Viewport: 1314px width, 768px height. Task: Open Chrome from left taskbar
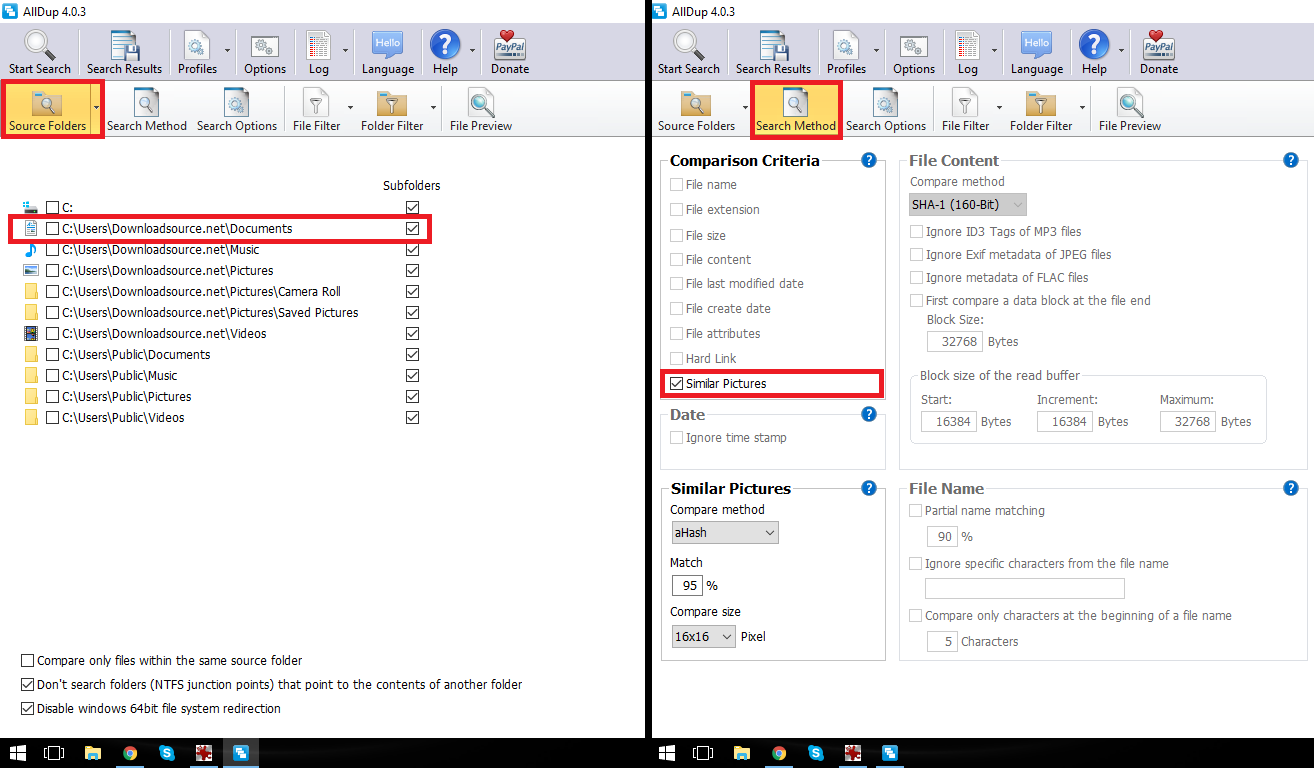130,753
